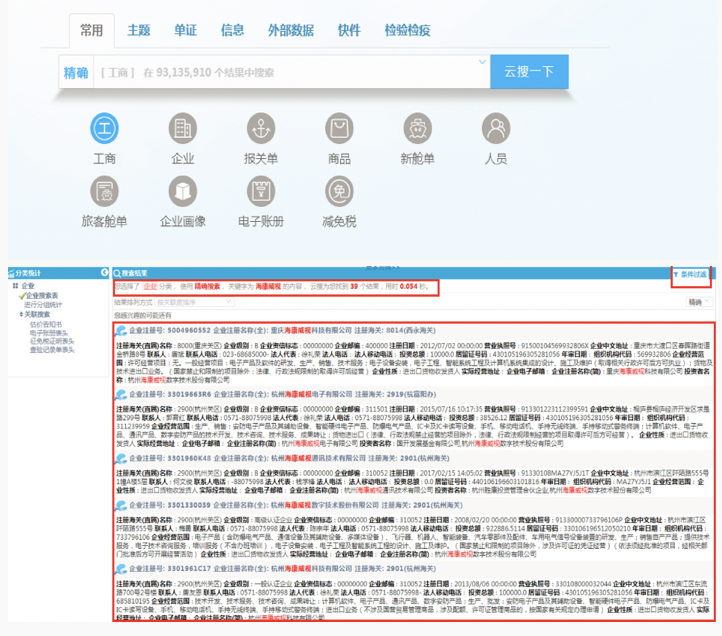This screenshot has height=636, width=722.
Task: Click the 云搜一下 search button
Action: coord(530,71)
